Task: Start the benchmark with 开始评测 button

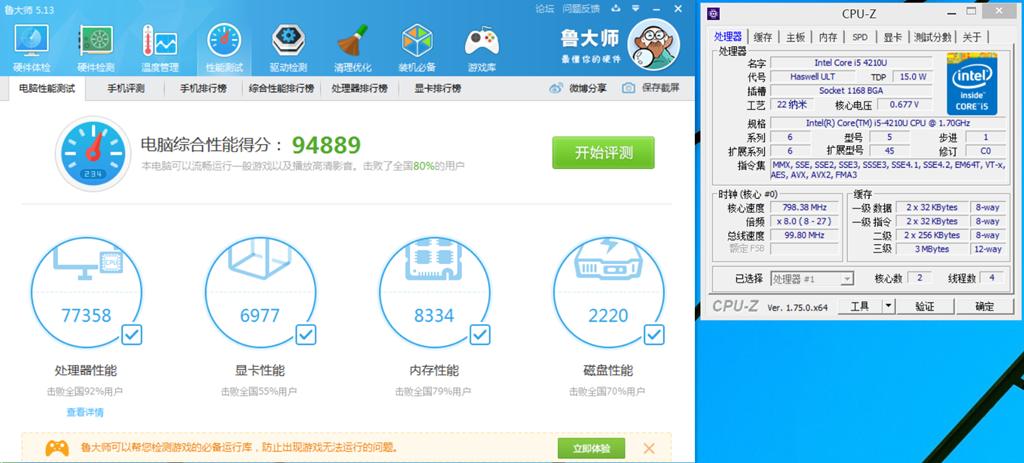Action: tap(603, 153)
